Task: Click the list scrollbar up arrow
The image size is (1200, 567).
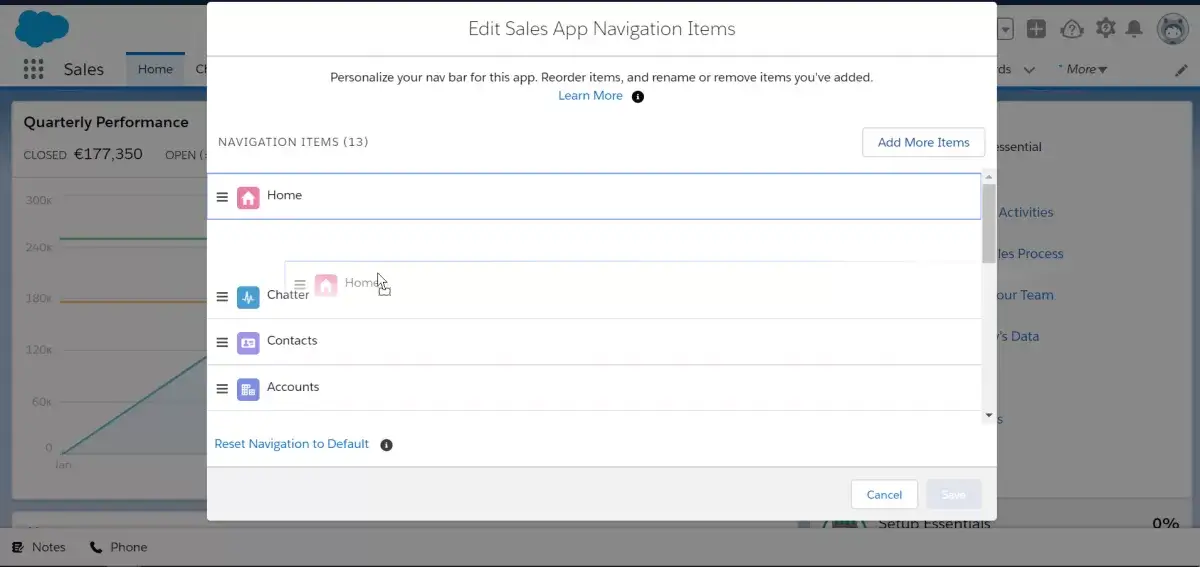Action: 989,177
